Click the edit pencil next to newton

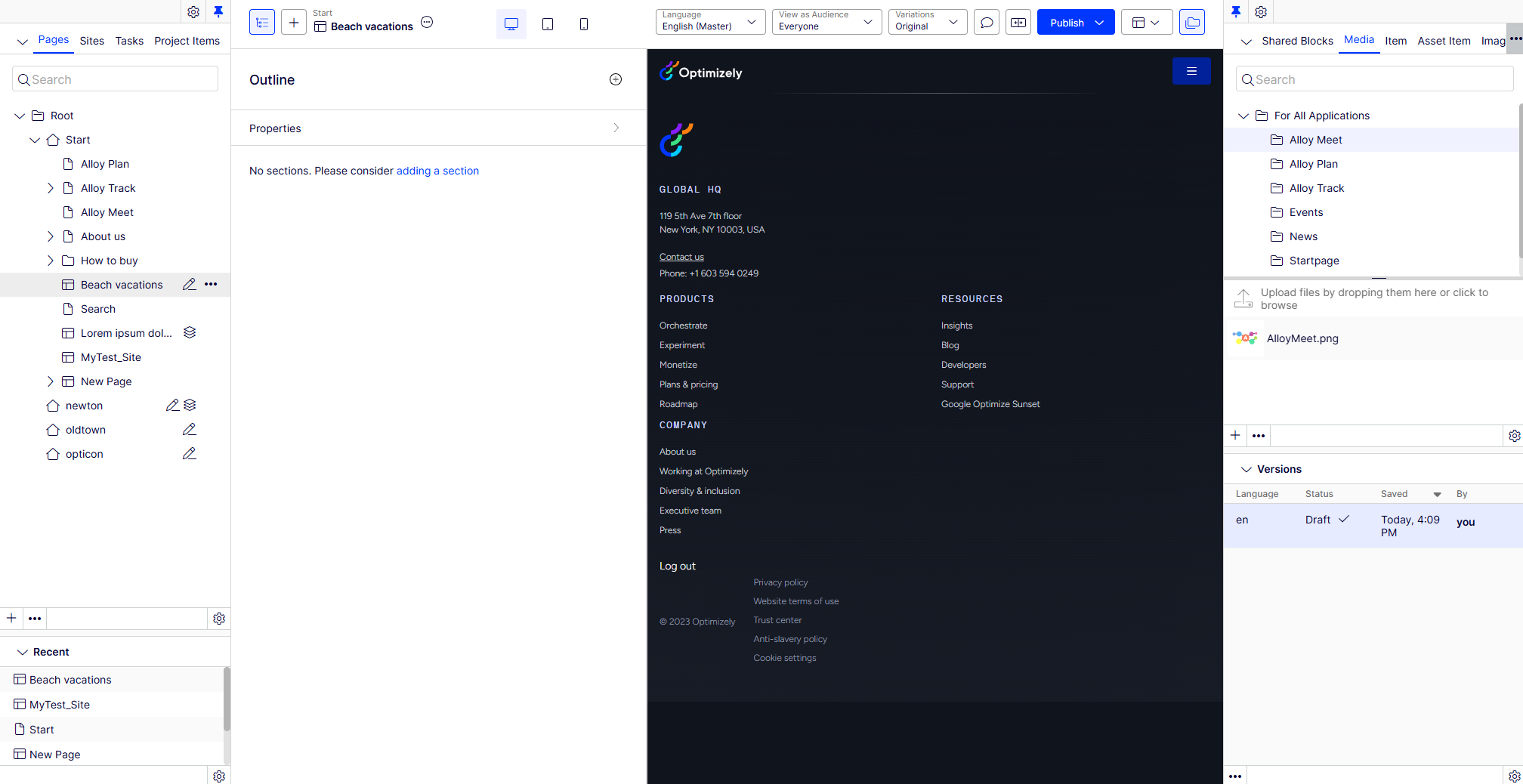(x=172, y=406)
